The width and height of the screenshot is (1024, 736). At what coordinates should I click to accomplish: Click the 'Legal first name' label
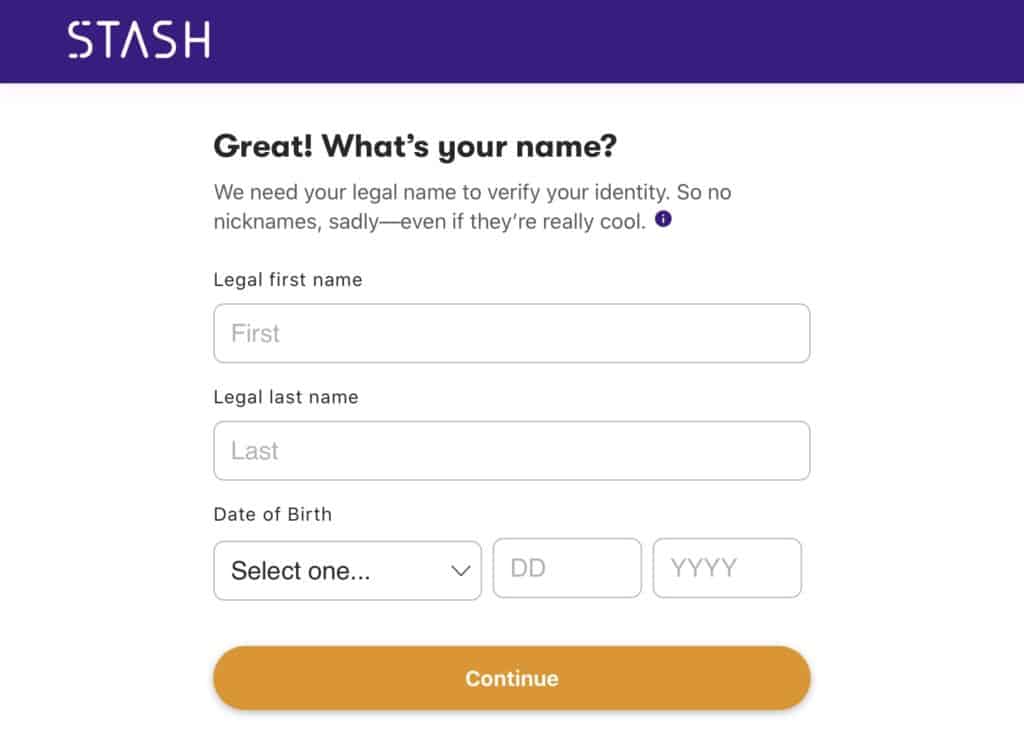point(288,280)
